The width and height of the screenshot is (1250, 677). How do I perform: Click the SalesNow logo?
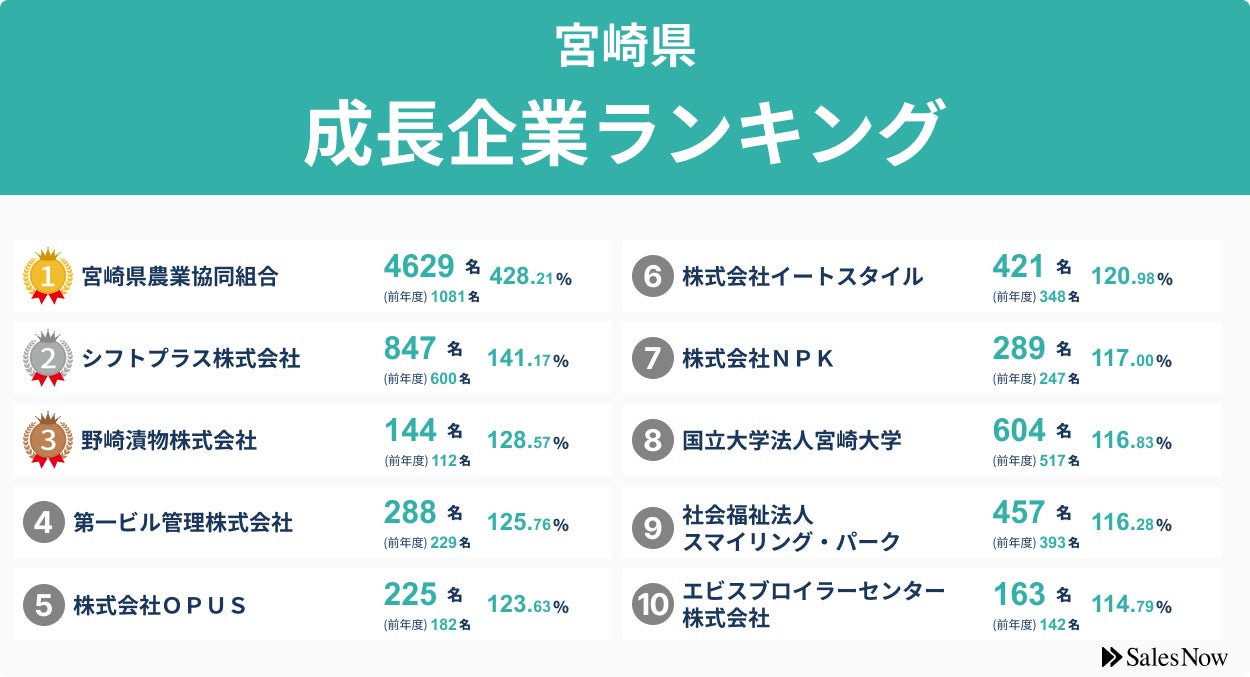point(1164,656)
